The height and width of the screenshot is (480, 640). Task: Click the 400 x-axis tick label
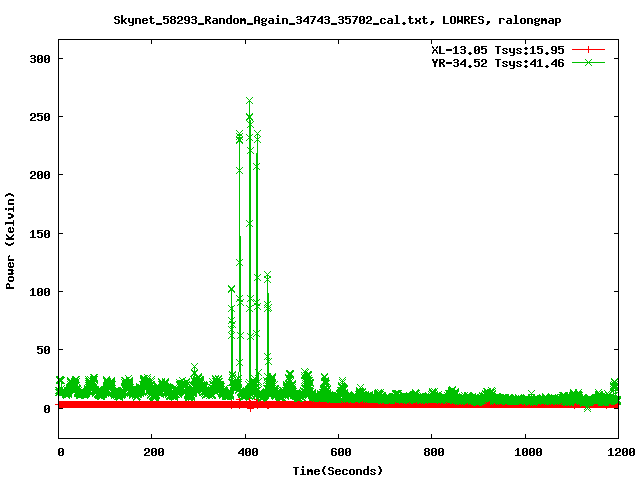coord(247,452)
